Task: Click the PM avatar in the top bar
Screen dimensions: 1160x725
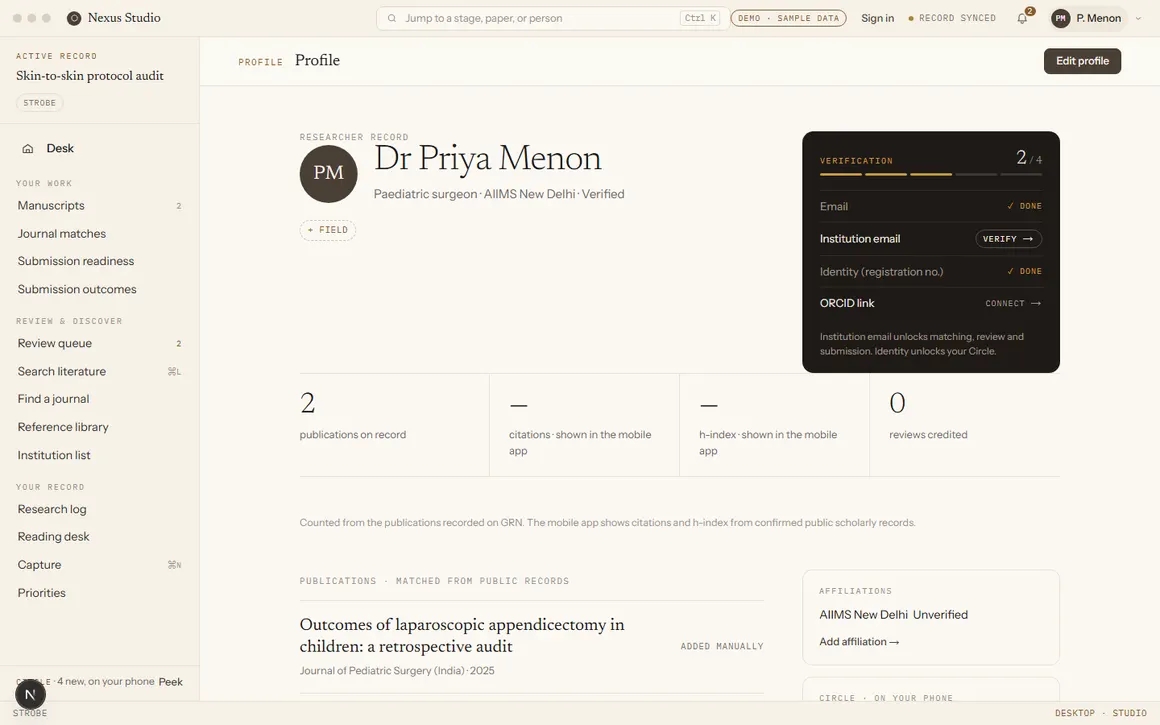Action: (x=1061, y=18)
